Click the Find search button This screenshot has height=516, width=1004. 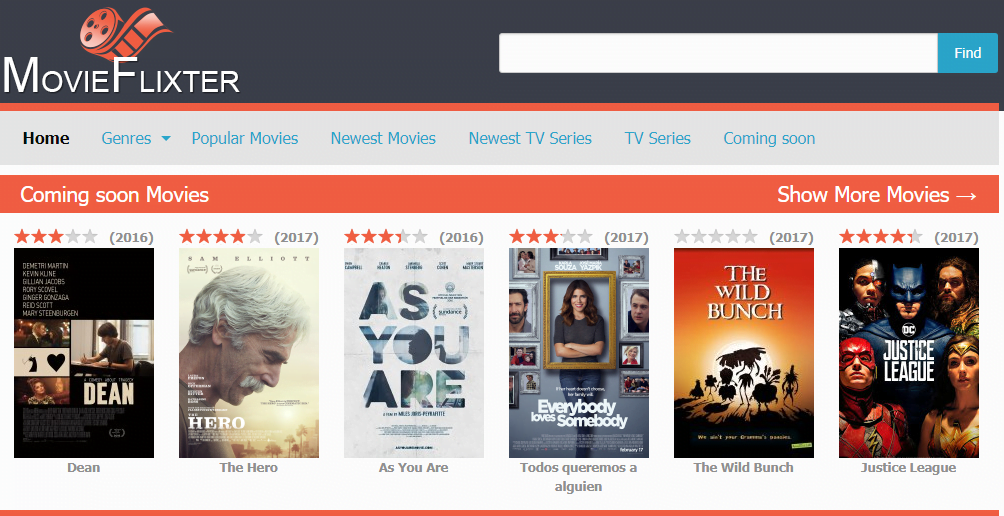pos(968,52)
